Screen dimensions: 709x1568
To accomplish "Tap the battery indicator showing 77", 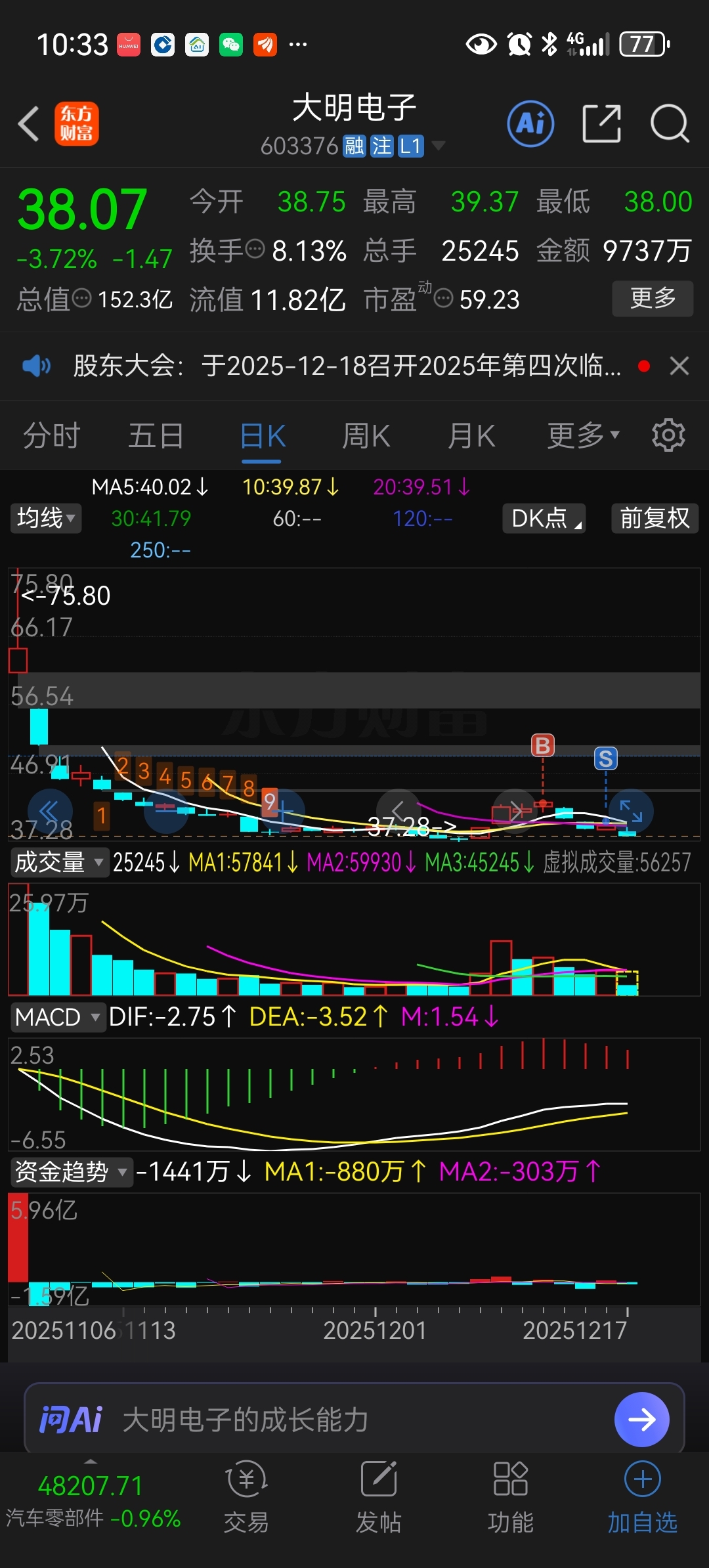I will click(x=645, y=45).
